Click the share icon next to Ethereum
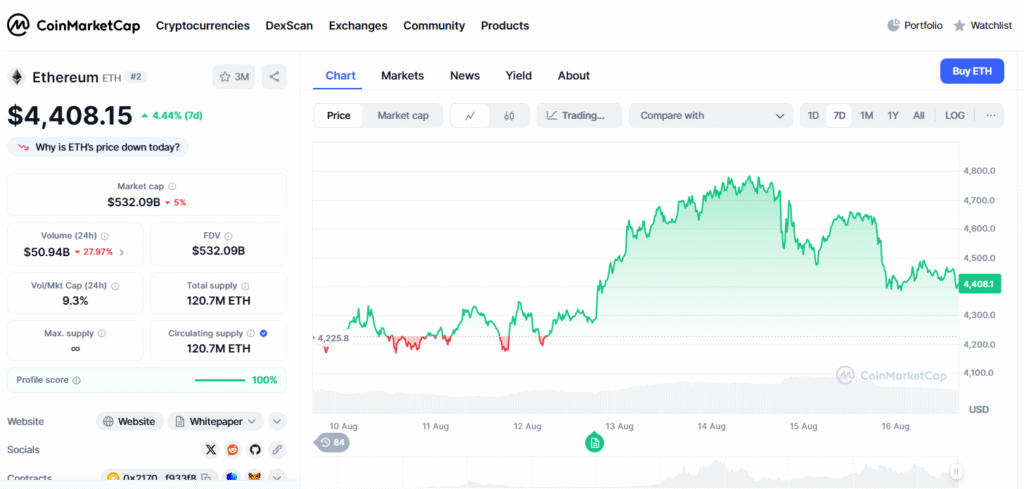1024x489 pixels. pos(274,77)
